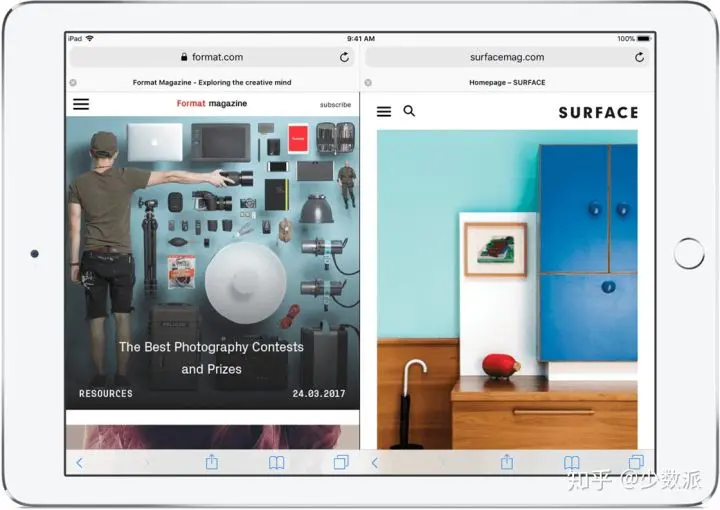The image size is (720, 510).
Task: Tap the surfacemag.com address bar
Action: pyautogui.click(x=507, y=57)
